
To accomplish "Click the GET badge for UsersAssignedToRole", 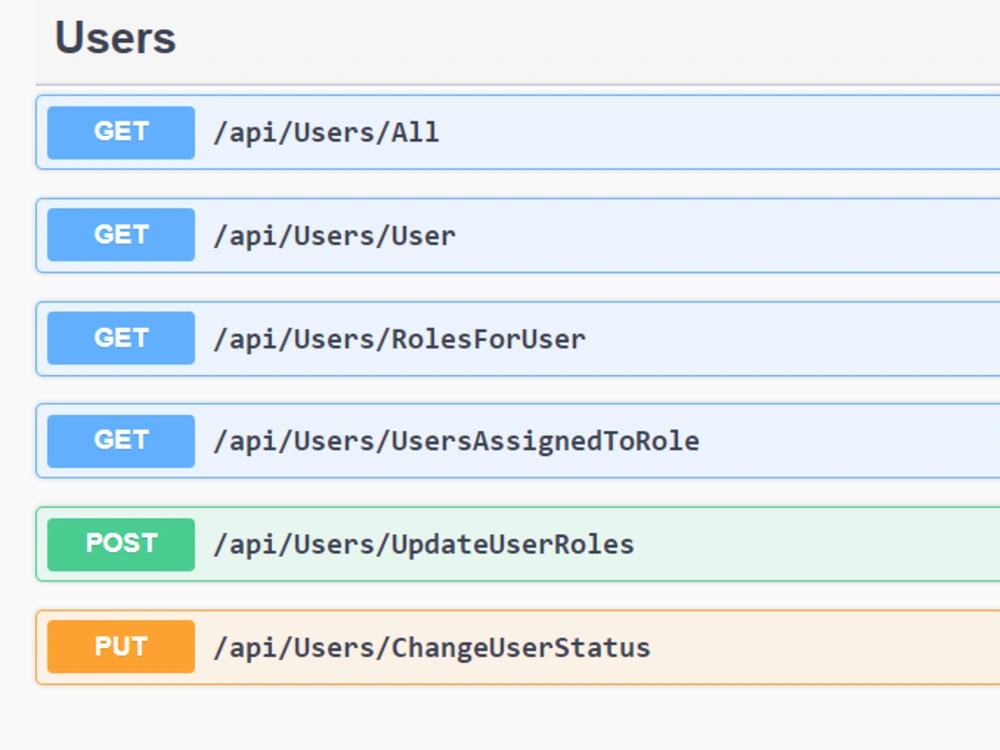I will tap(121, 441).
